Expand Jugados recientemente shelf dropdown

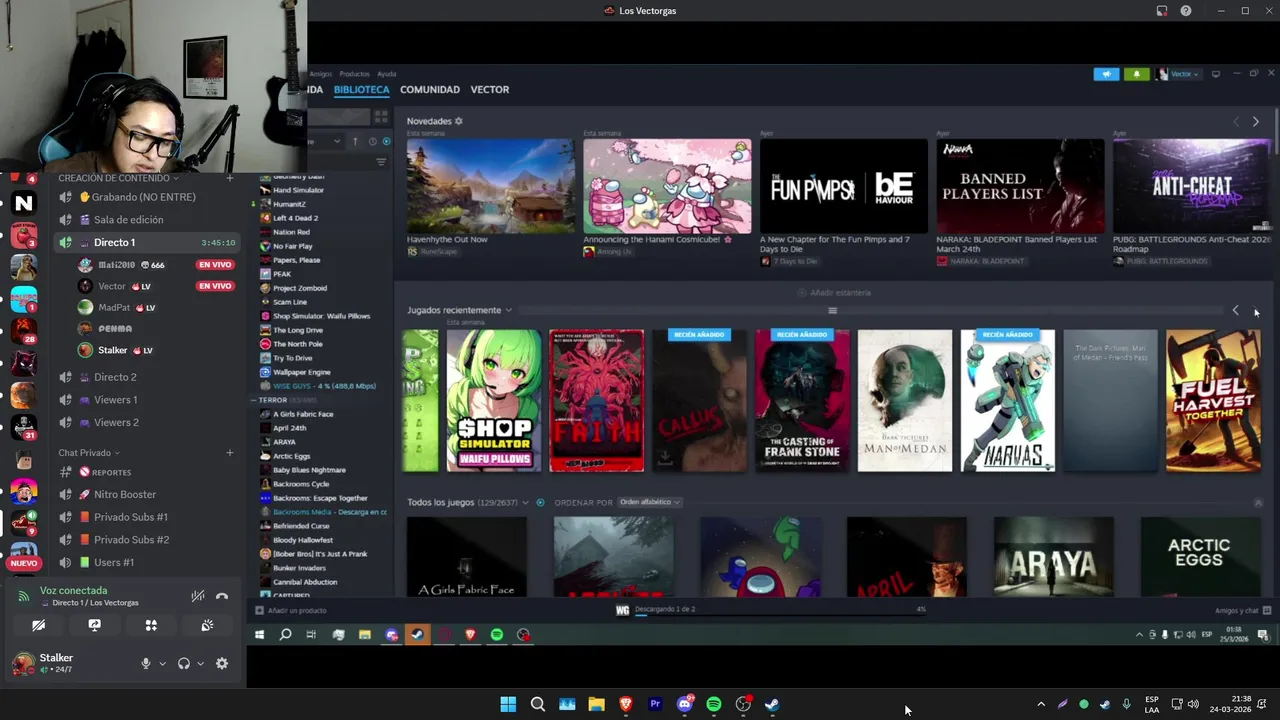508,310
